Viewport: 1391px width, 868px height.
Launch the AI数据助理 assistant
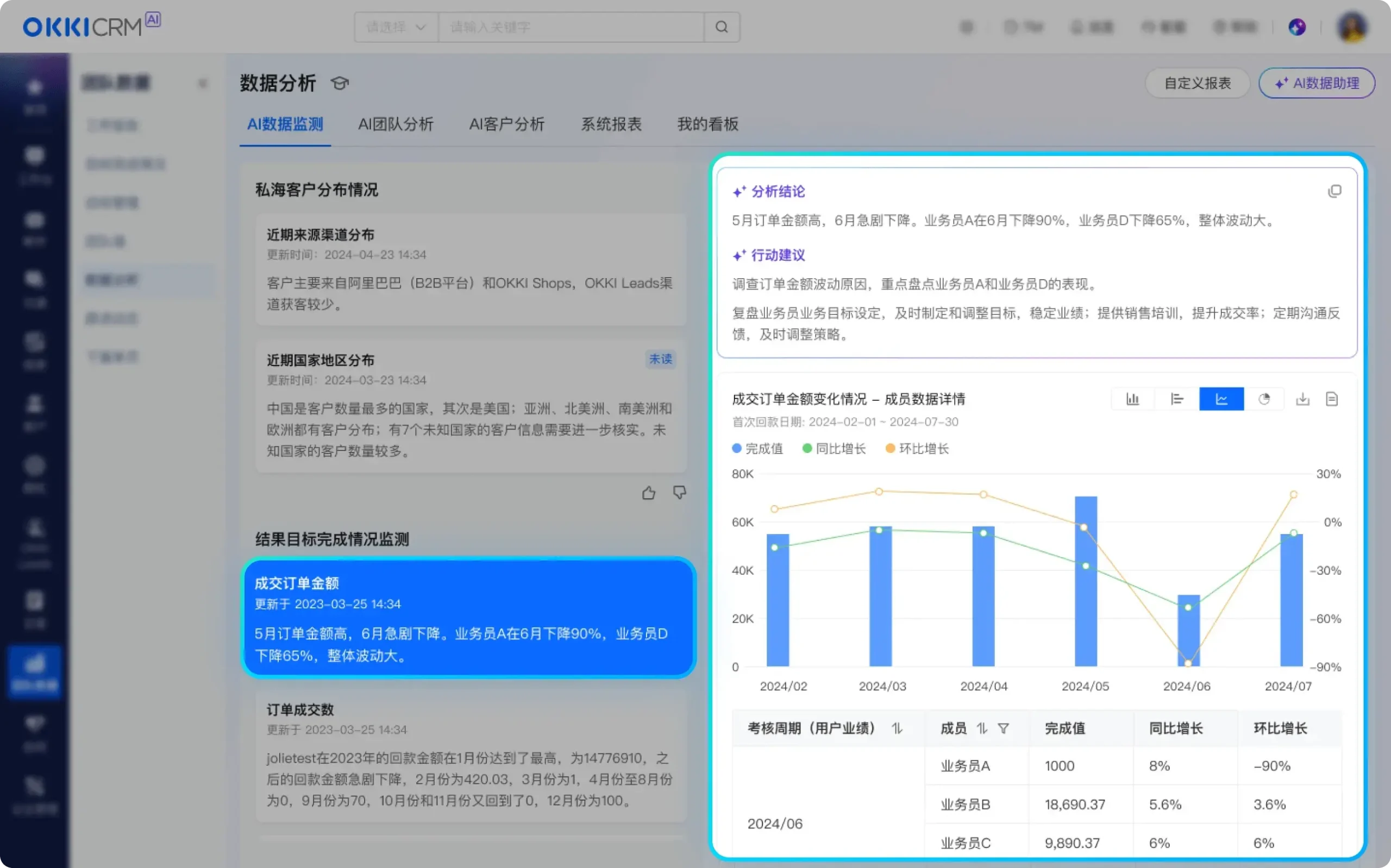click(1317, 83)
